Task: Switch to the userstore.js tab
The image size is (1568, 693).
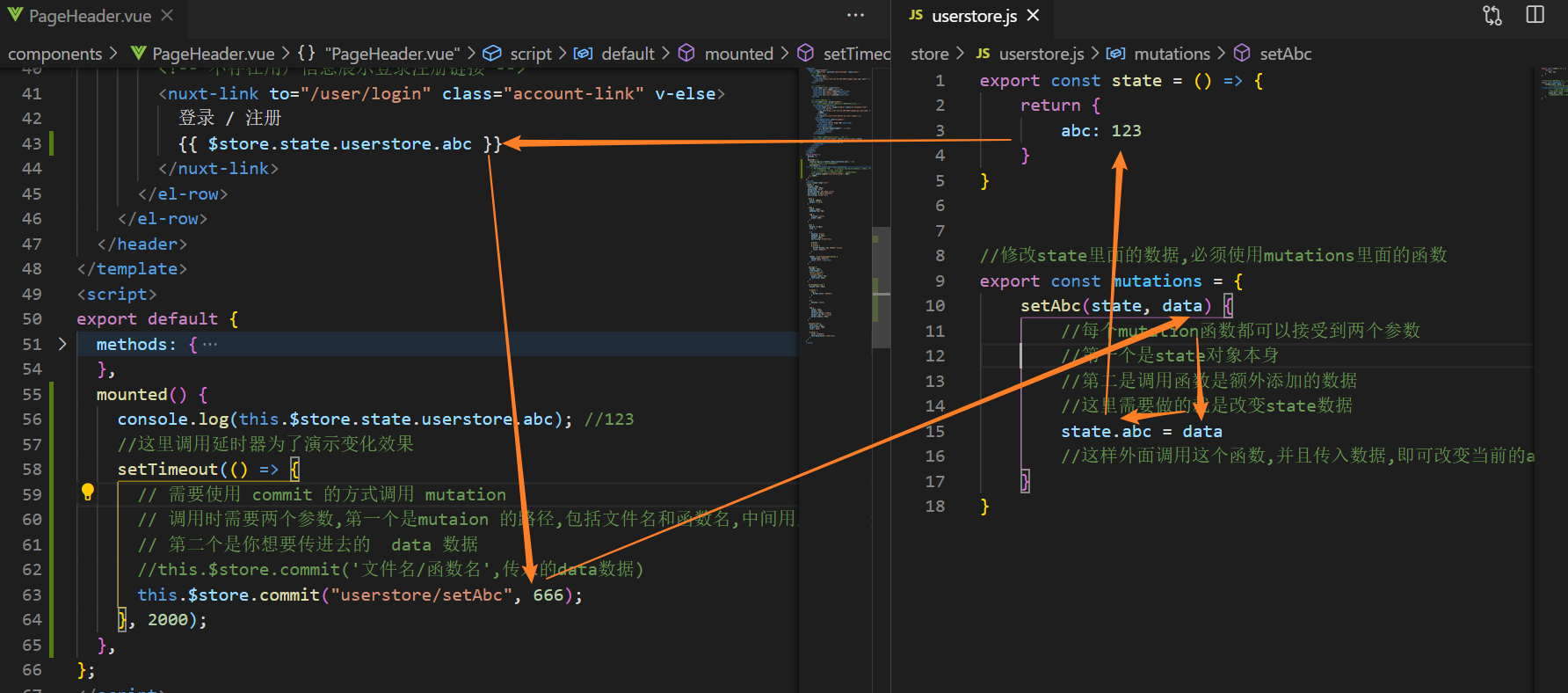Action: click(974, 16)
